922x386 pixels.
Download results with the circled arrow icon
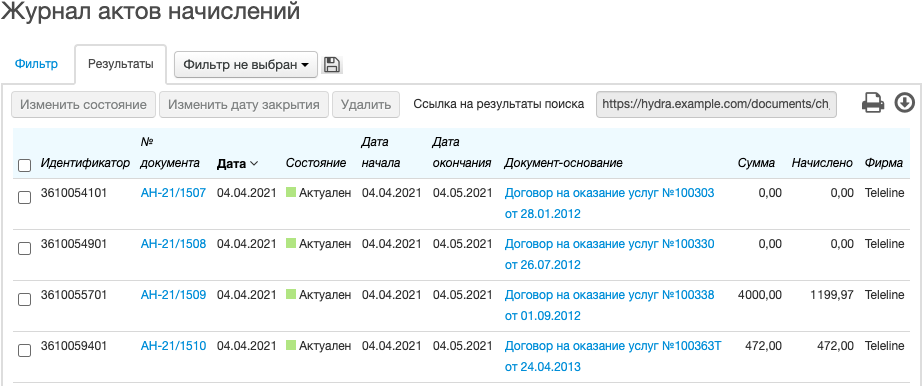tap(904, 103)
